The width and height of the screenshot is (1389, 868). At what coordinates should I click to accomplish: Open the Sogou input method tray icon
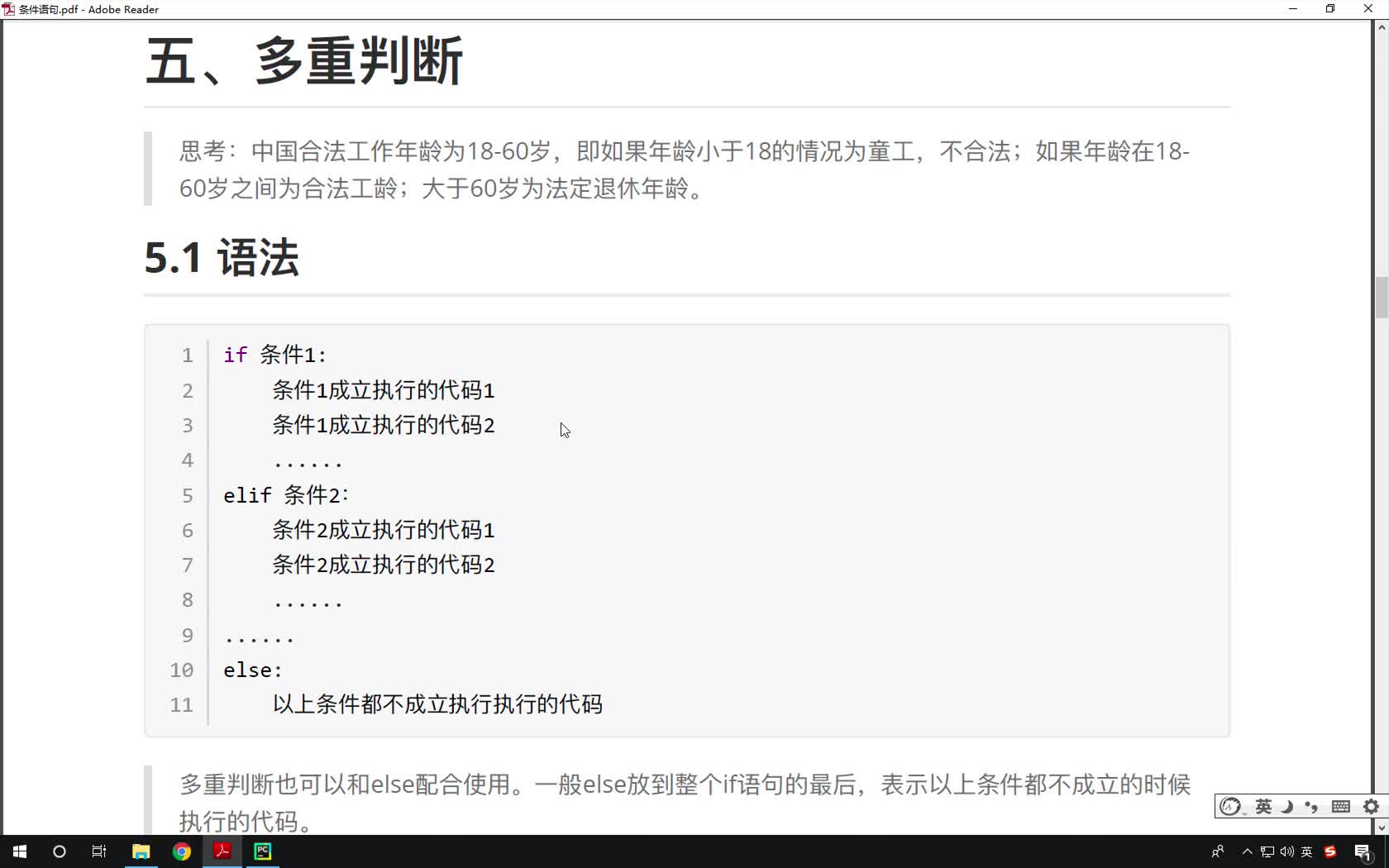[x=1330, y=851]
